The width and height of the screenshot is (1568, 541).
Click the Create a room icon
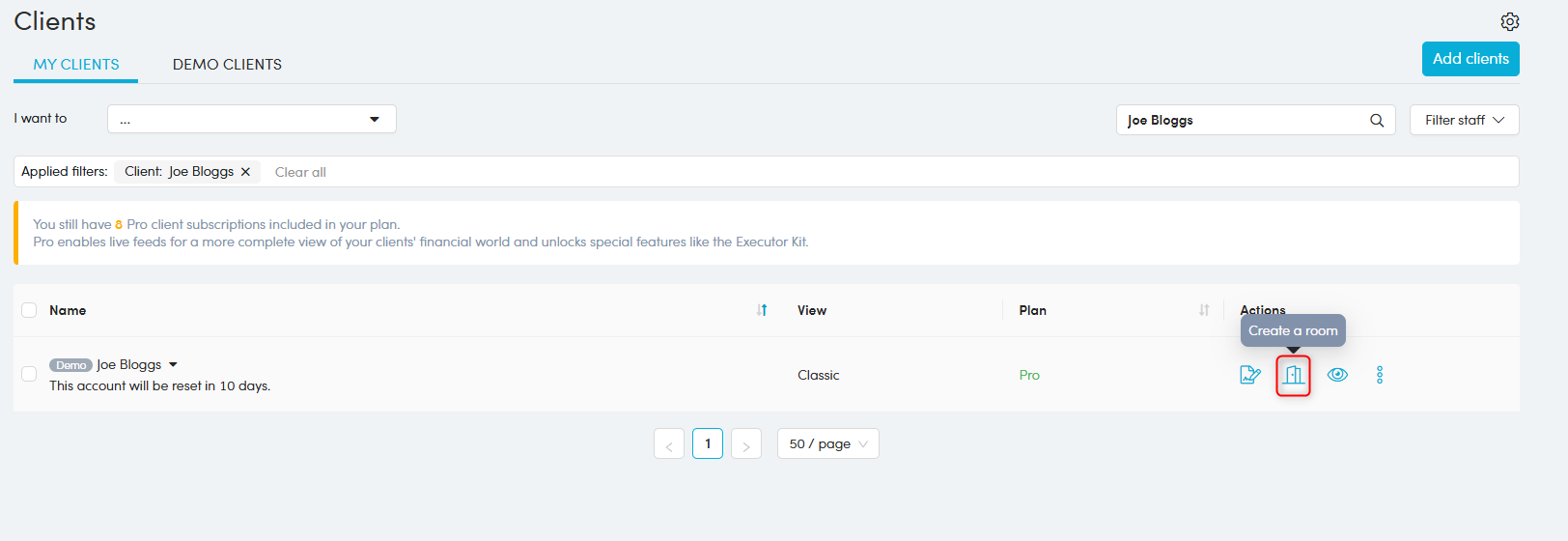tap(1294, 375)
